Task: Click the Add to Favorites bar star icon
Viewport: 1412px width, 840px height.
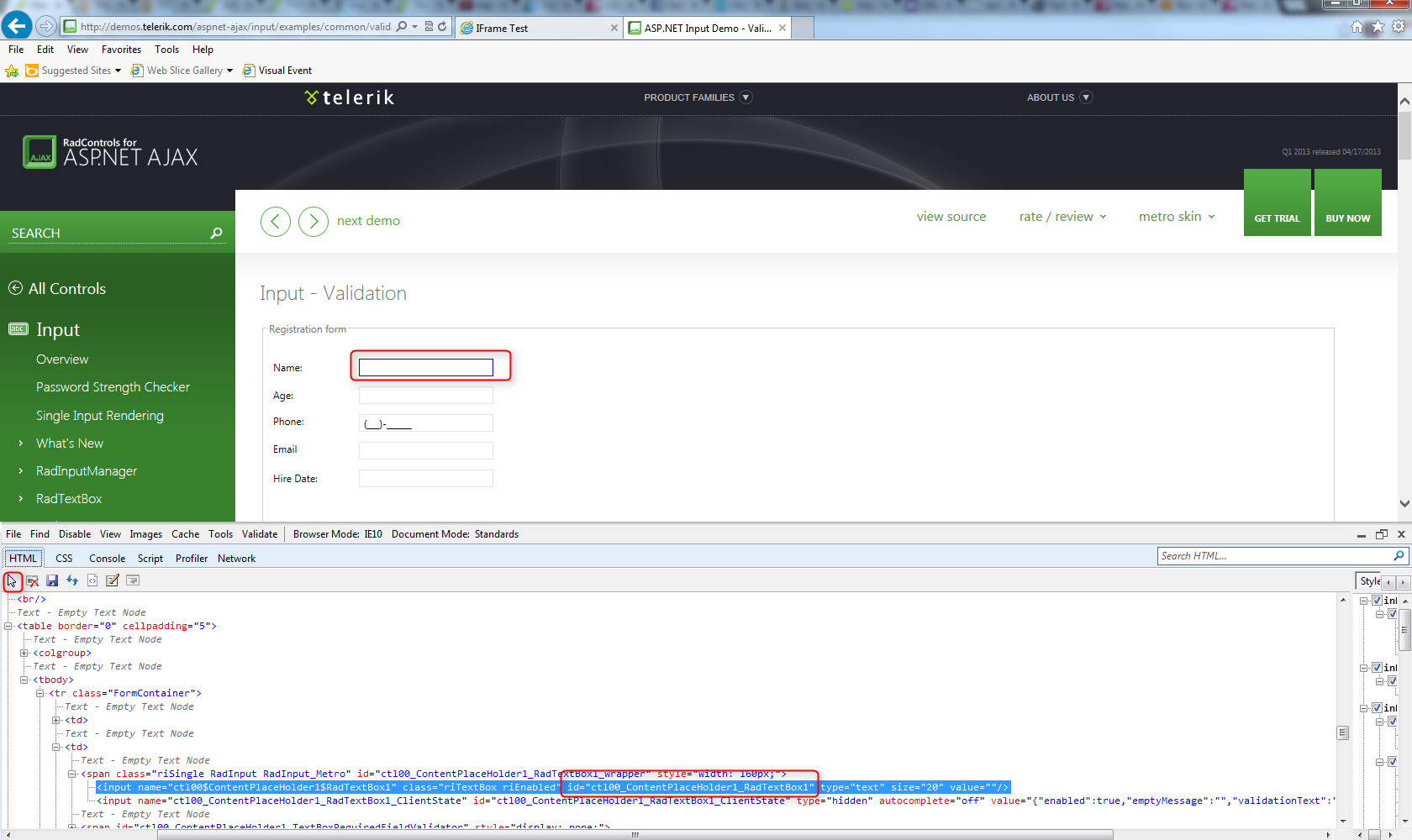Action: point(12,71)
